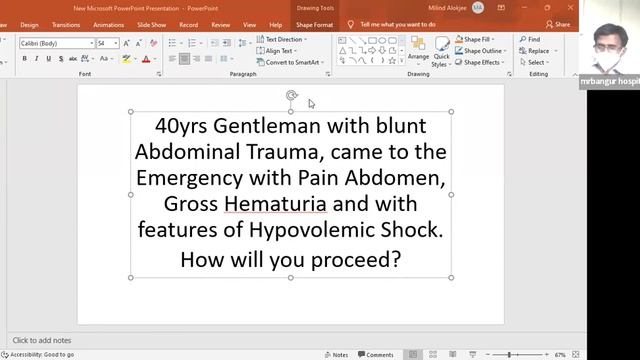Pick the triangle shape in the shapes gallery

(342, 51)
